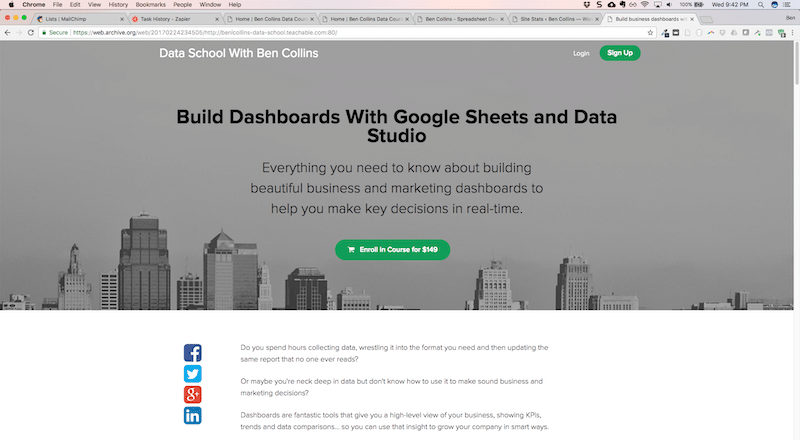Switch to the Lists | MailChimp tab
Screen dimensions: 800x440
(x=79, y=19)
